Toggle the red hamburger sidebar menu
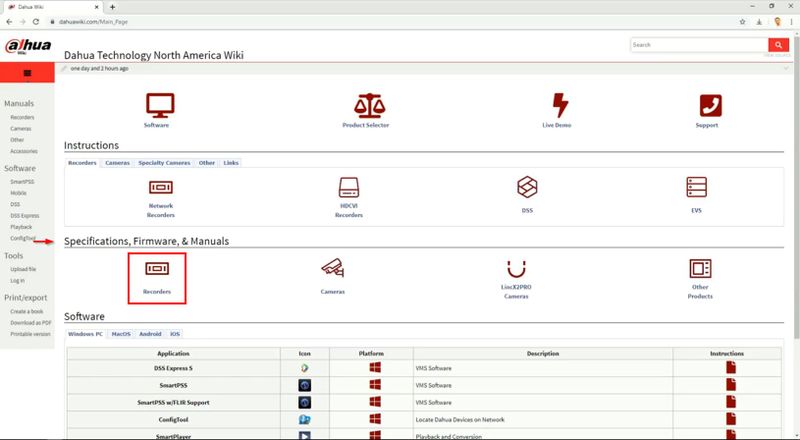The width and height of the screenshot is (800, 440). tap(26, 73)
